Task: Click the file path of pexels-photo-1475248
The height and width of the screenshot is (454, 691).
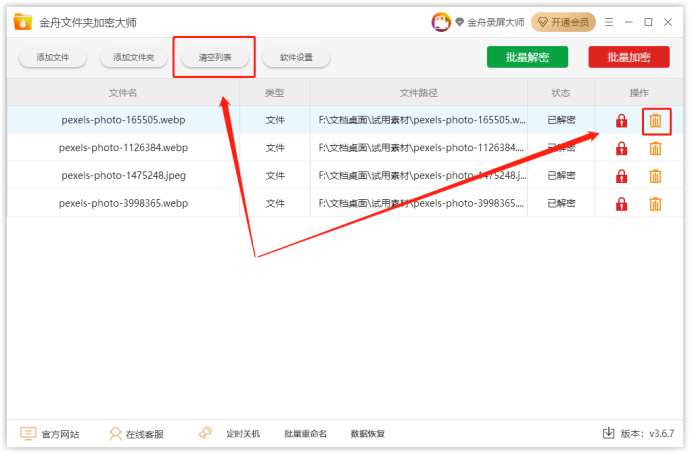Action: click(x=422, y=175)
